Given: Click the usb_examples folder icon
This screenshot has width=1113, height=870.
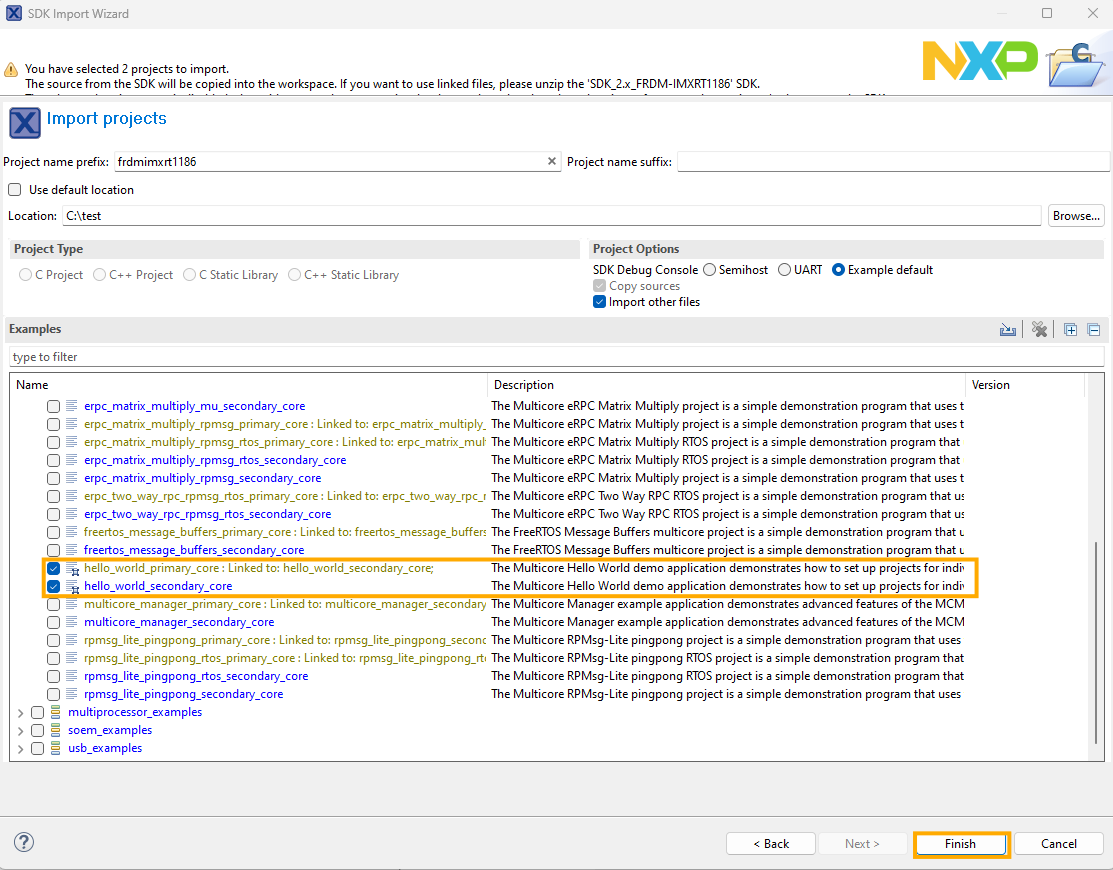Looking at the screenshot, I should (55, 748).
